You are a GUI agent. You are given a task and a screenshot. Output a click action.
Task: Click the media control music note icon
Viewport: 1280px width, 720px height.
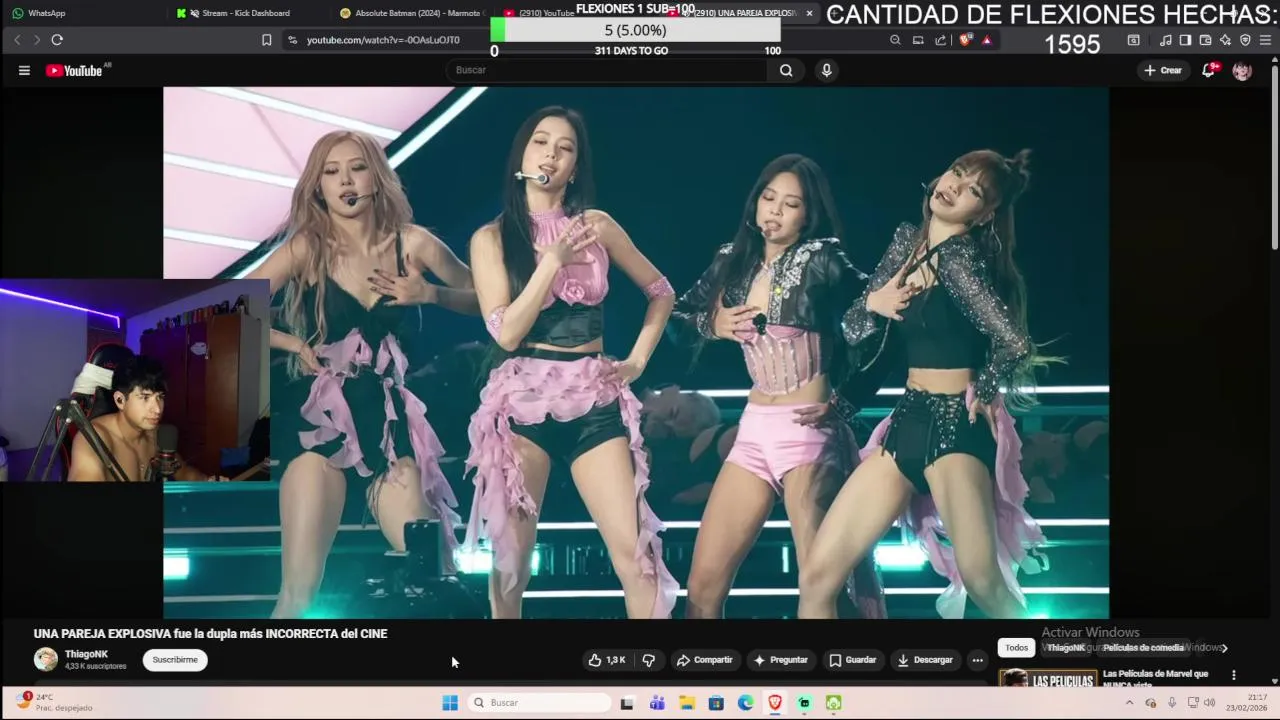[1165, 40]
